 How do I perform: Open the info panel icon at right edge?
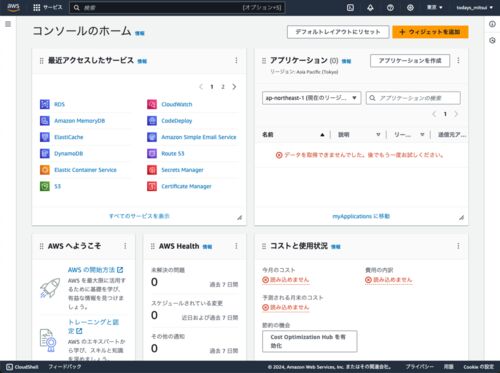click(492, 24)
